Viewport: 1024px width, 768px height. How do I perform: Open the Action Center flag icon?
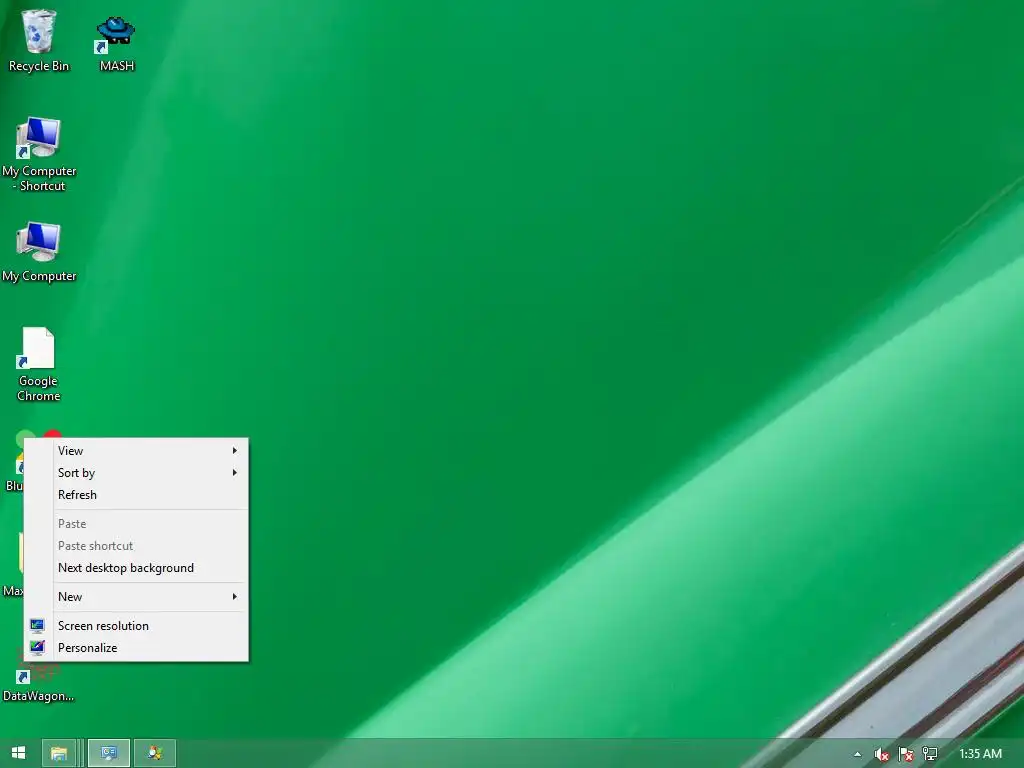pos(906,754)
